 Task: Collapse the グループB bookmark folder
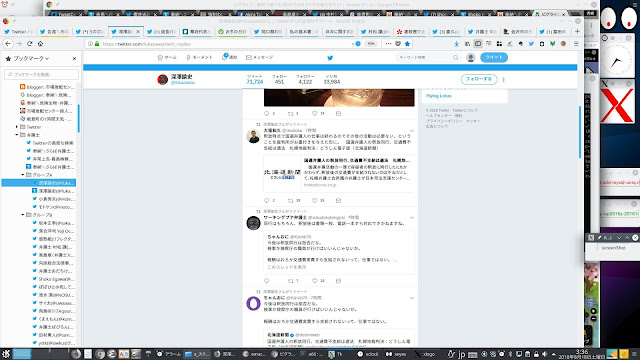[22, 215]
